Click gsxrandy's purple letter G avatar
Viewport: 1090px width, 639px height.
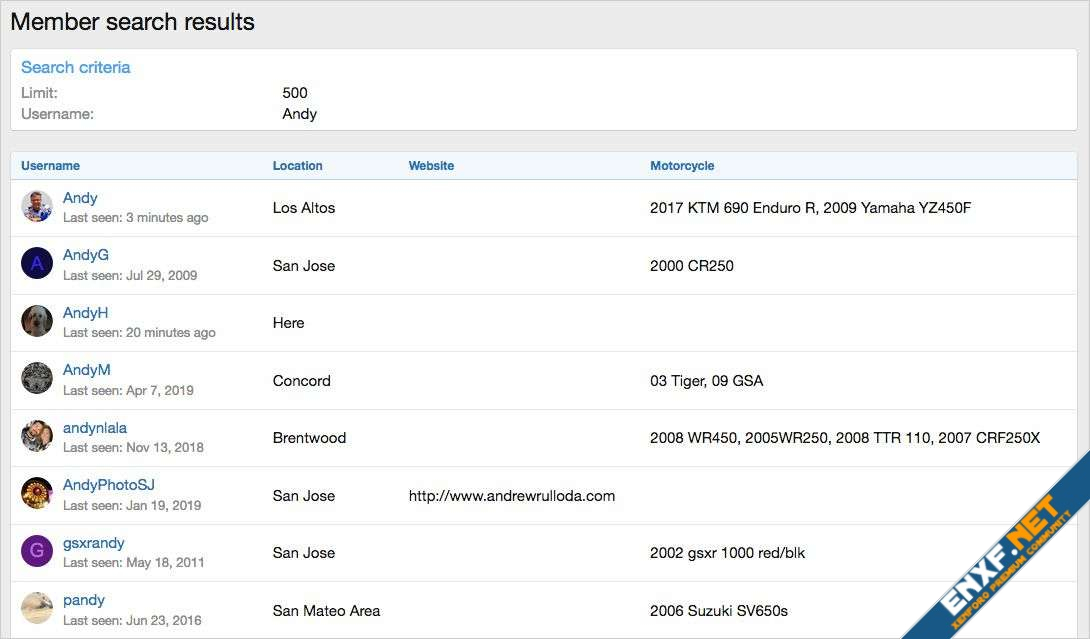click(37, 551)
